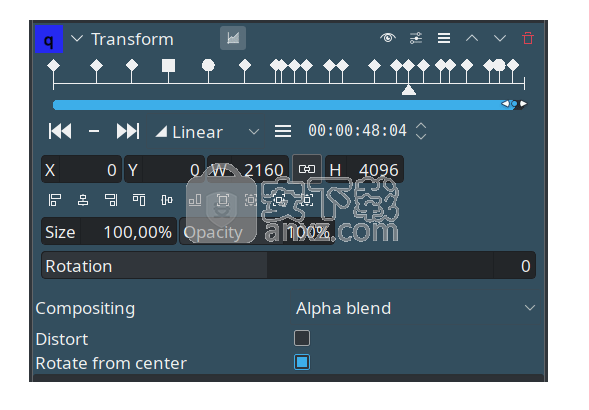Open the presets sliders icon
The width and height of the screenshot is (589, 410).
click(416, 38)
